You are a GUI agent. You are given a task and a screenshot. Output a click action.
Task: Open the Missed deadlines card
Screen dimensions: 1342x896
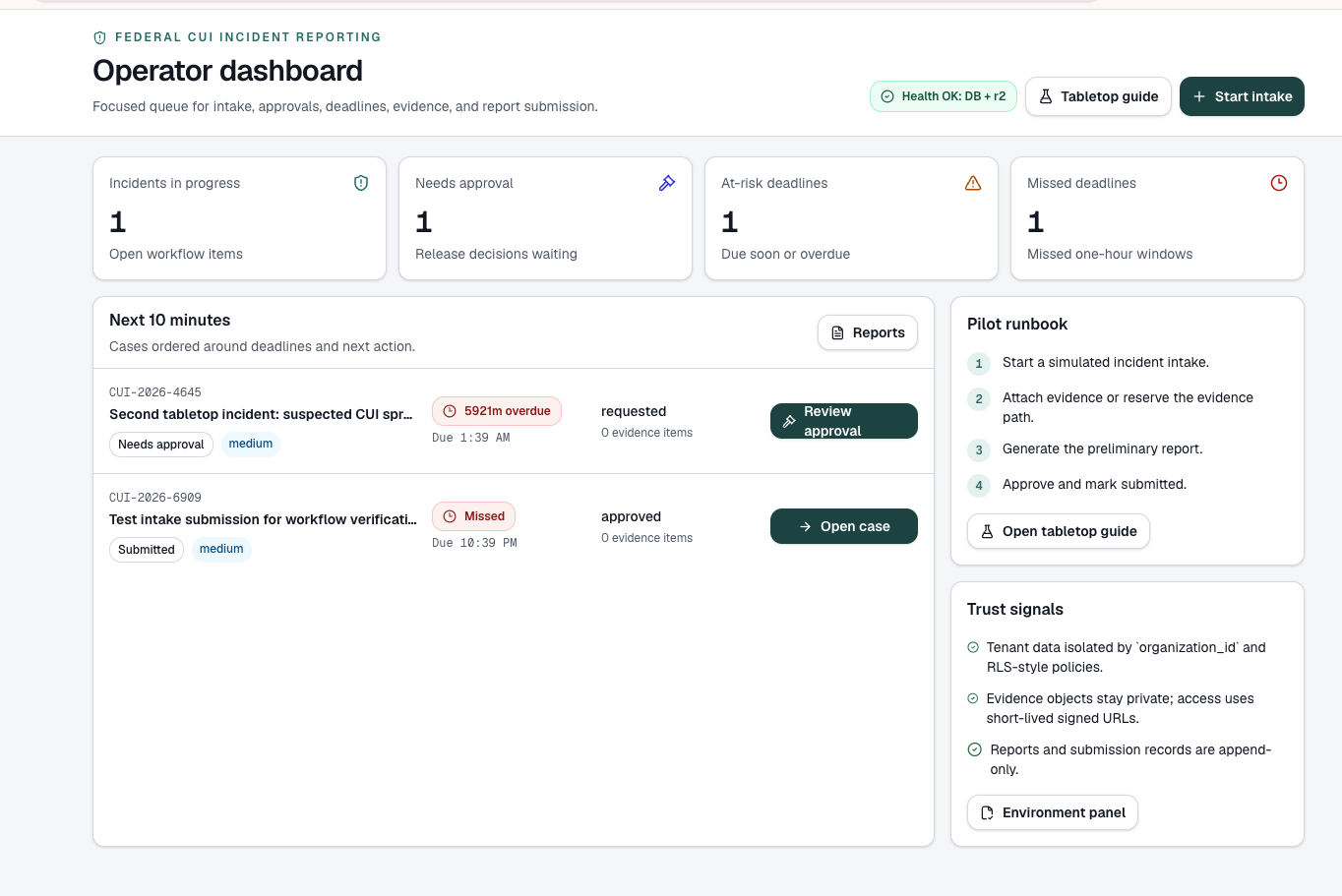[1157, 218]
